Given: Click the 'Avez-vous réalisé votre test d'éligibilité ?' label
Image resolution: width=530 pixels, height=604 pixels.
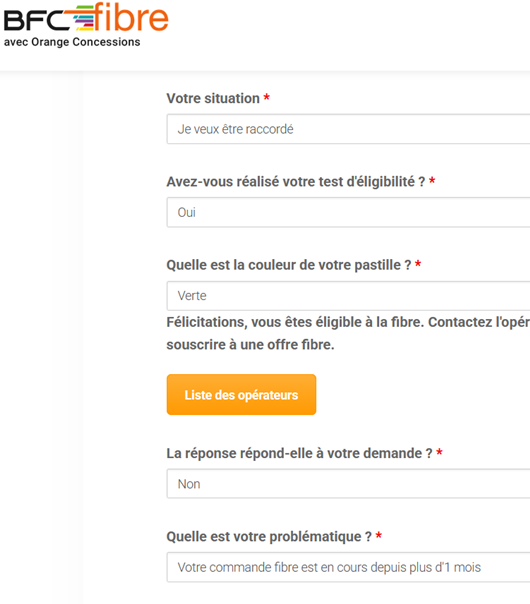Looking at the screenshot, I should [x=296, y=181].
